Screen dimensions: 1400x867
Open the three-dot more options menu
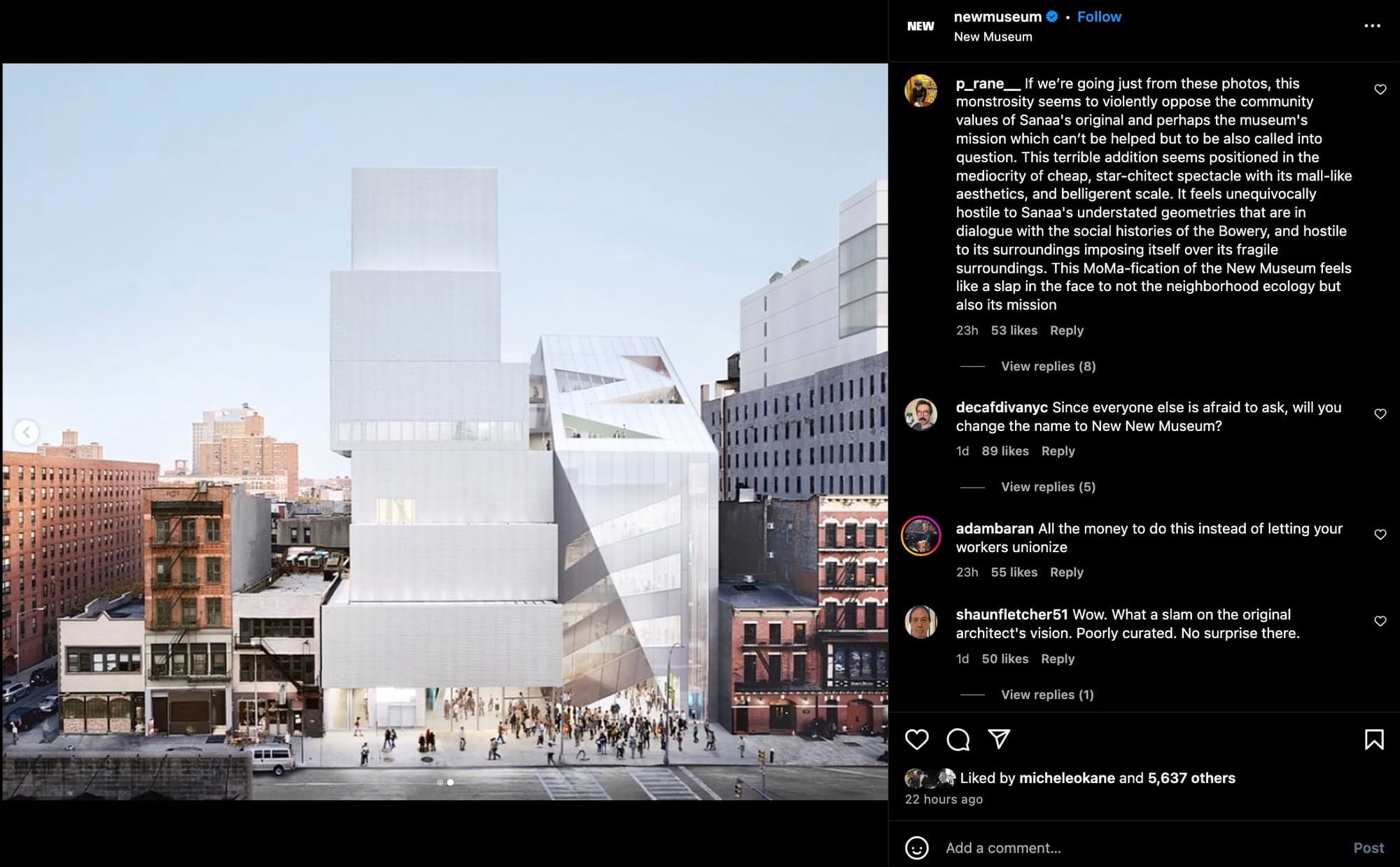1372,26
